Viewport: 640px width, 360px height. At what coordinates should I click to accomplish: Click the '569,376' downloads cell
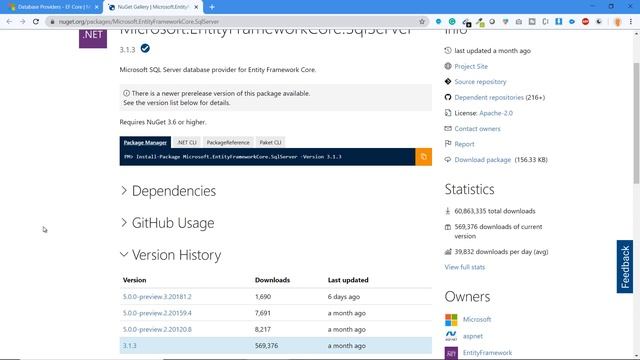[267, 346]
